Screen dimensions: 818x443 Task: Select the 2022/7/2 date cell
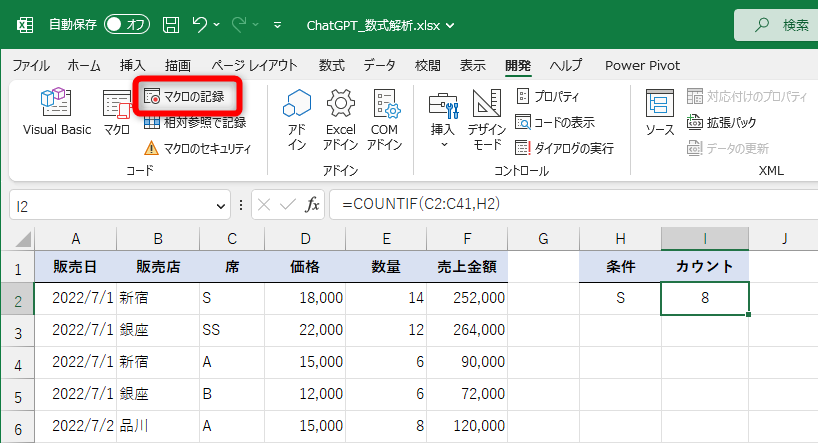point(76,426)
